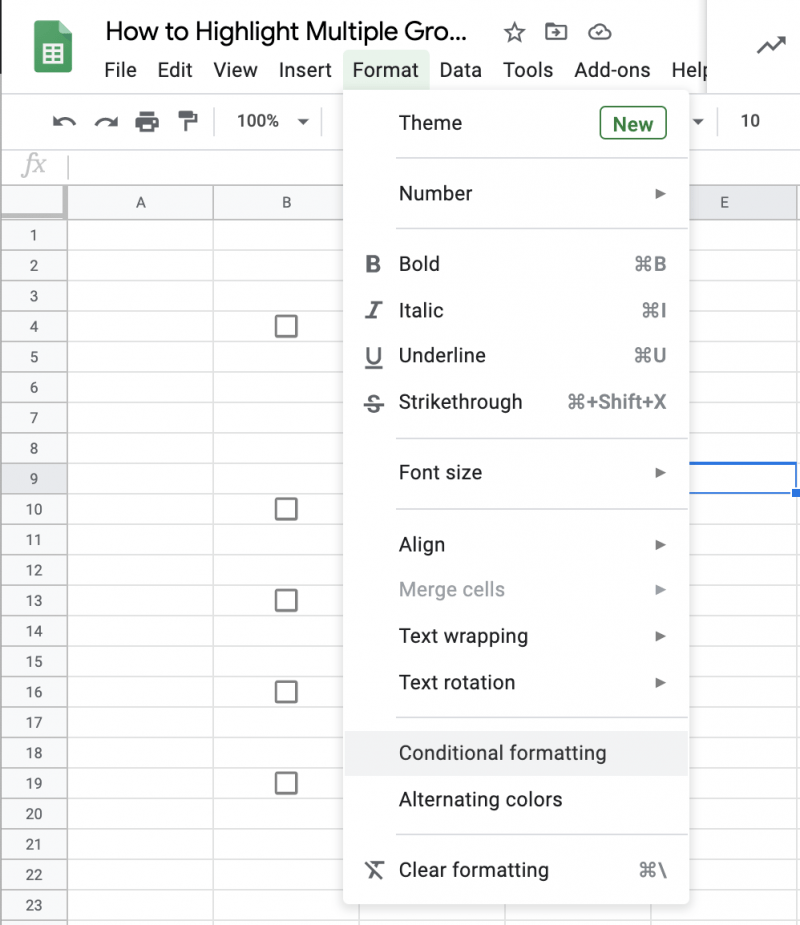Screen dimensions: 800x925
Task: Check the checkbox in cell B4
Action: pos(285,326)
